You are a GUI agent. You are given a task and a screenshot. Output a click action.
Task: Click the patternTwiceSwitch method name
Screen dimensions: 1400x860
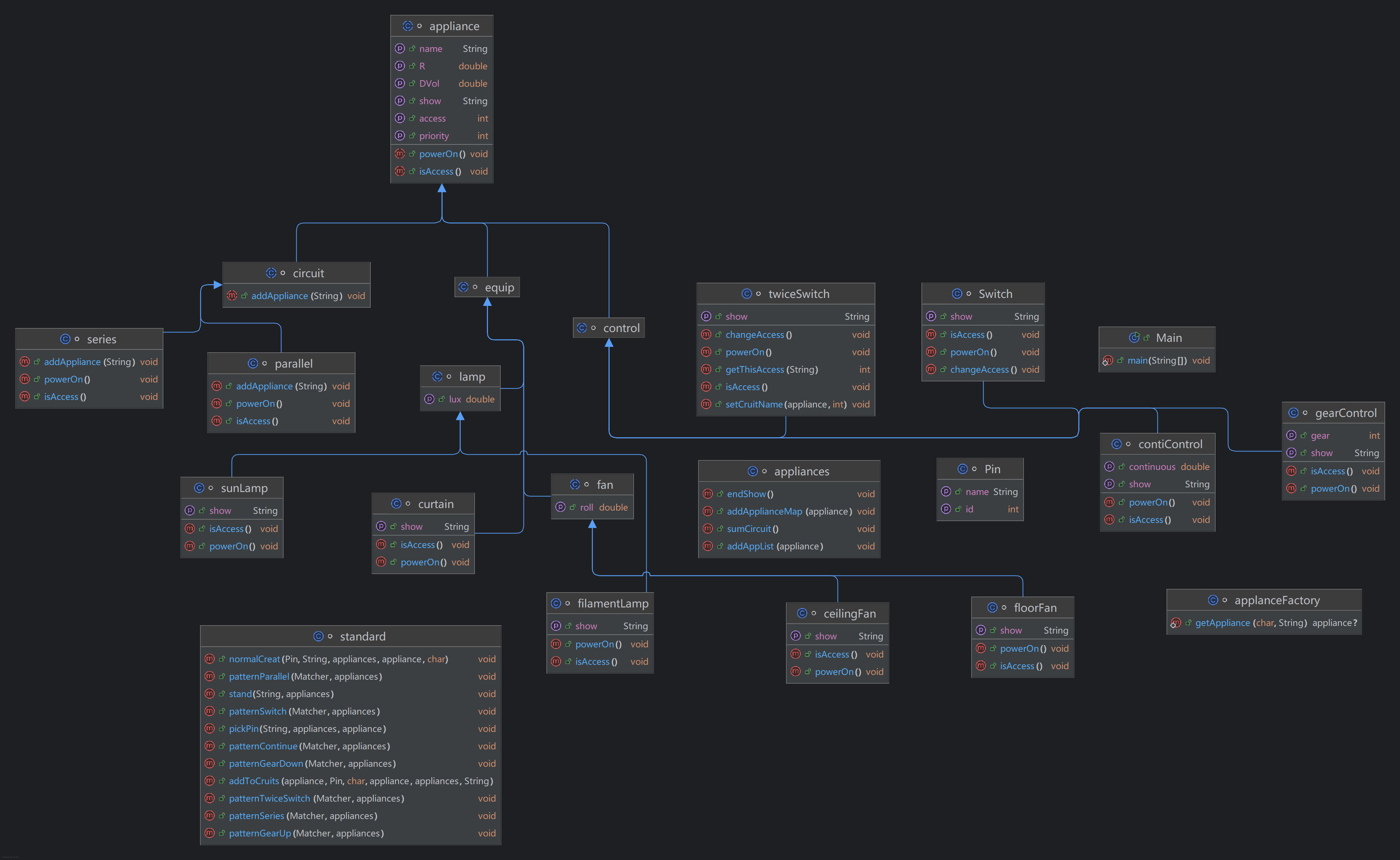269,799
